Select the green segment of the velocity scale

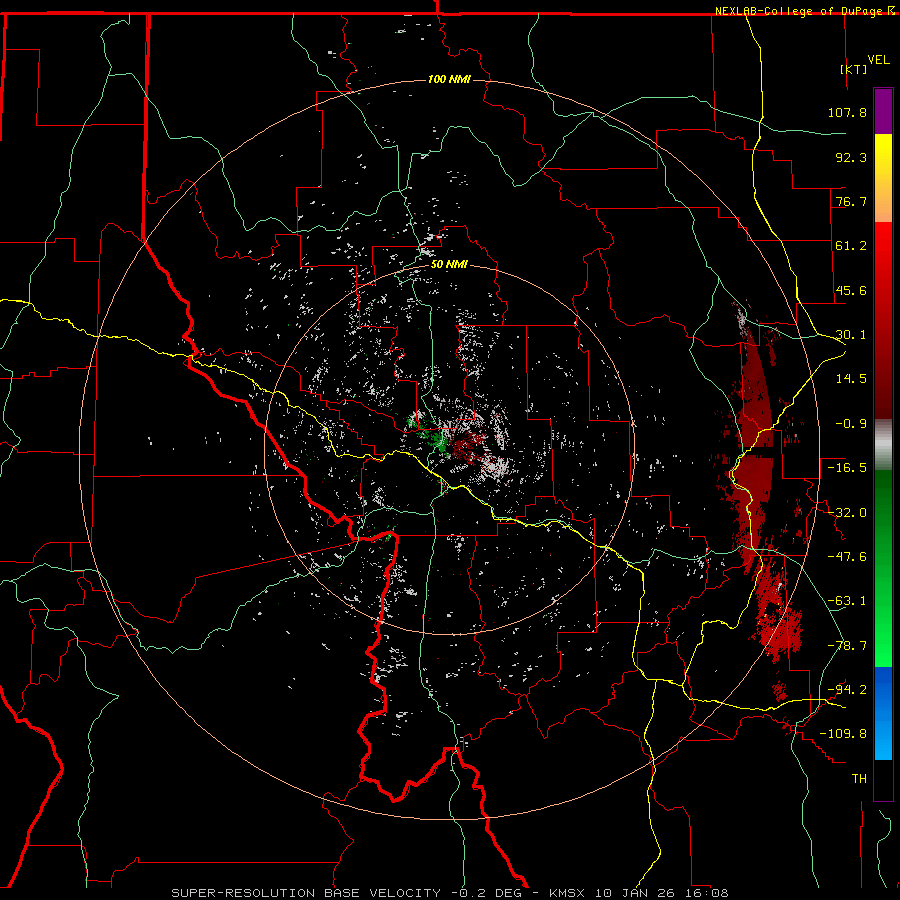point(883,568)
